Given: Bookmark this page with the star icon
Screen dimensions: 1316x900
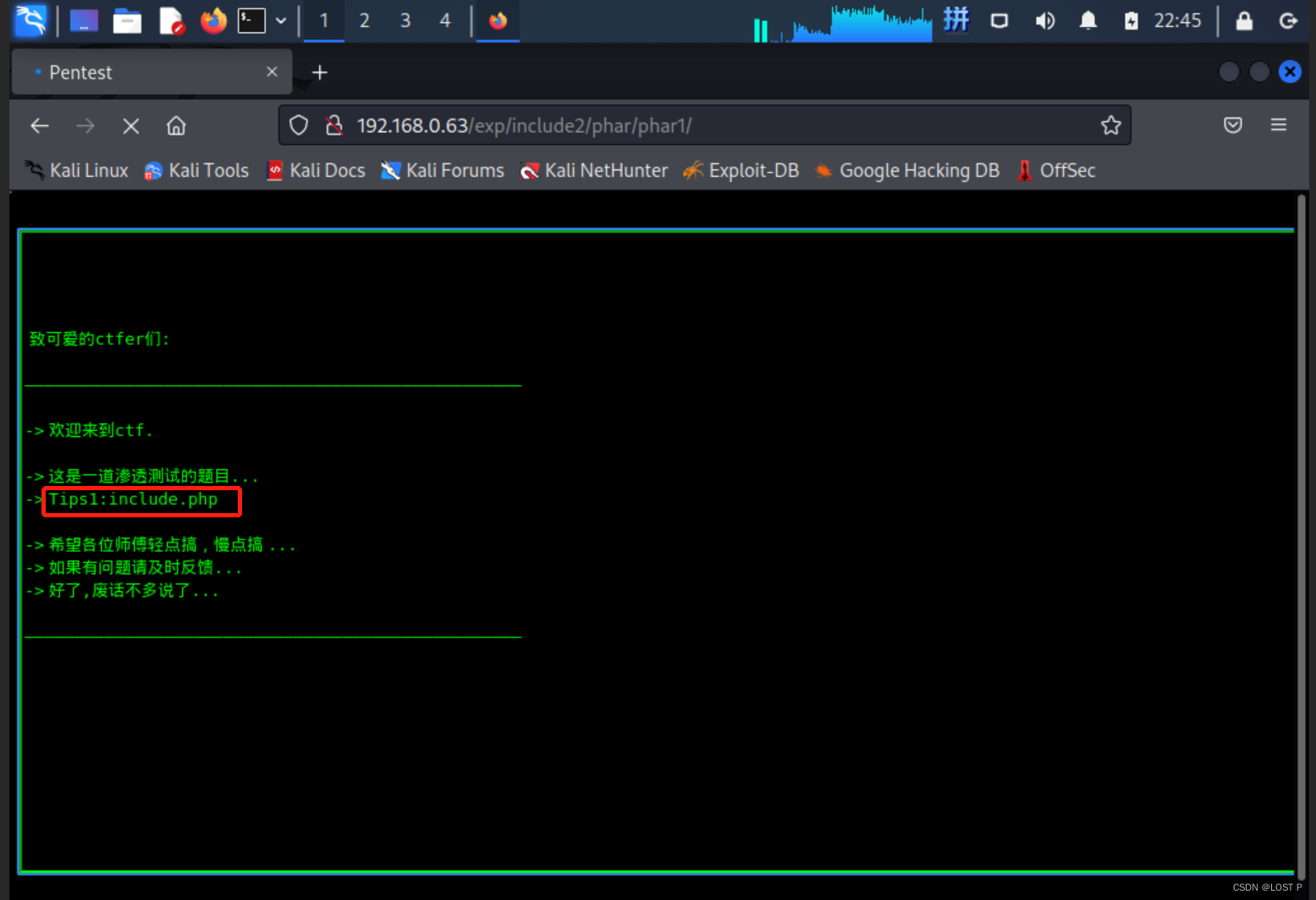Looking at the screenshot, I should coord(1111,125).
